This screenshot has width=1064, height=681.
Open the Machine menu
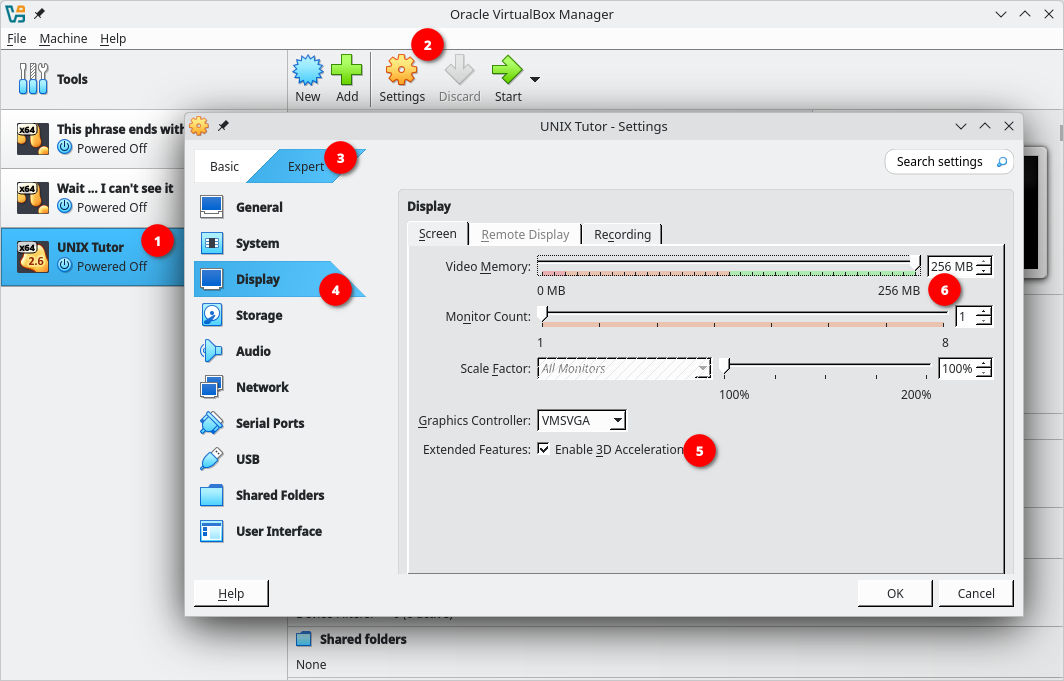tap(63, 39)
